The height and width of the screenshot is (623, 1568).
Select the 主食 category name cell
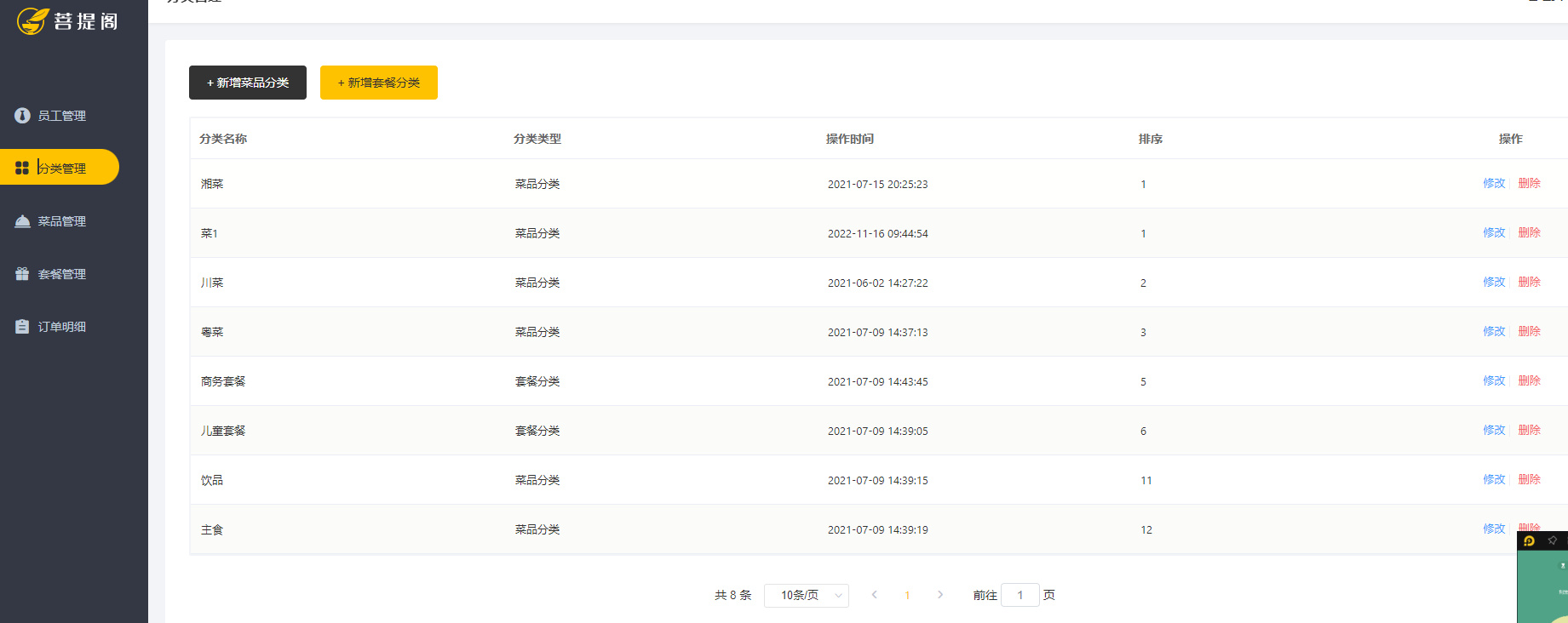pos(212,529)
